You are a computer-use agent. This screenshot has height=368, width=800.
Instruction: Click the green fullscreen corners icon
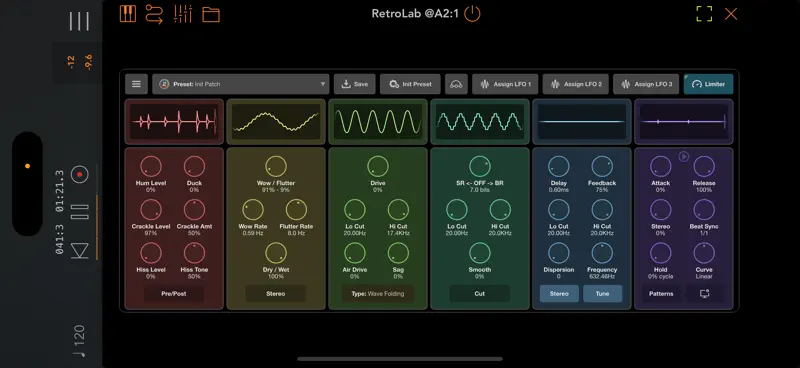point(704,14)
